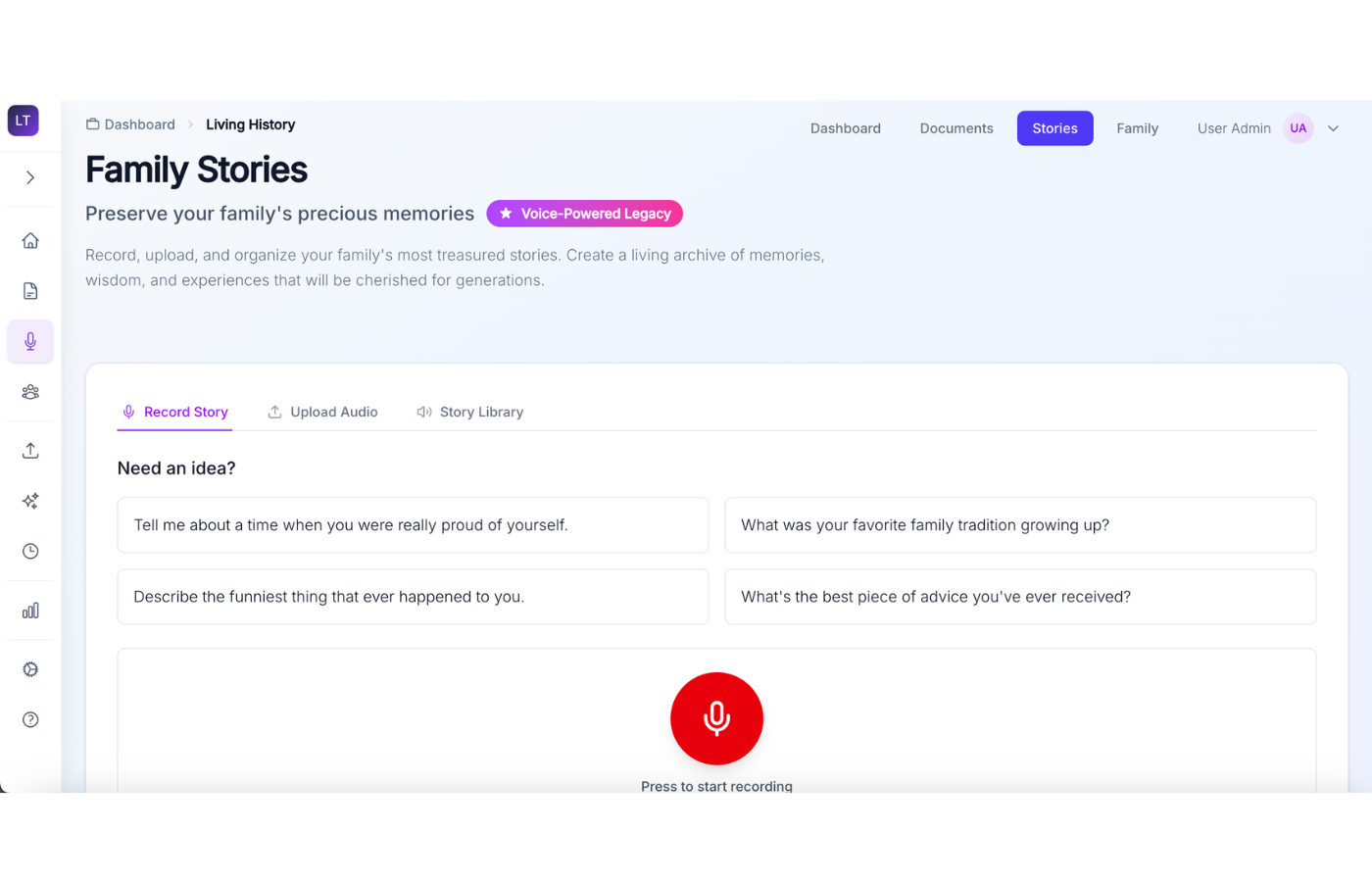Open the family members group icon

[30, 392]
